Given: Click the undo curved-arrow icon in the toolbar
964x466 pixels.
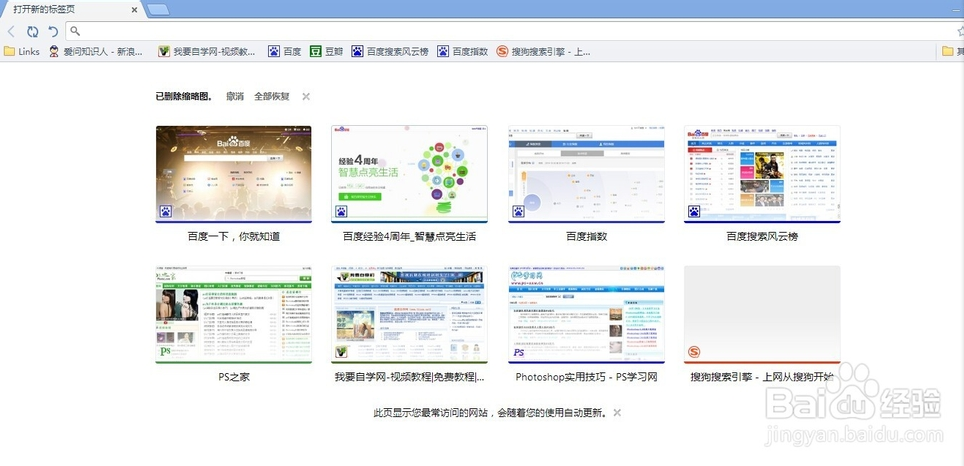Looking at the screenshot, I should [53, 31].
